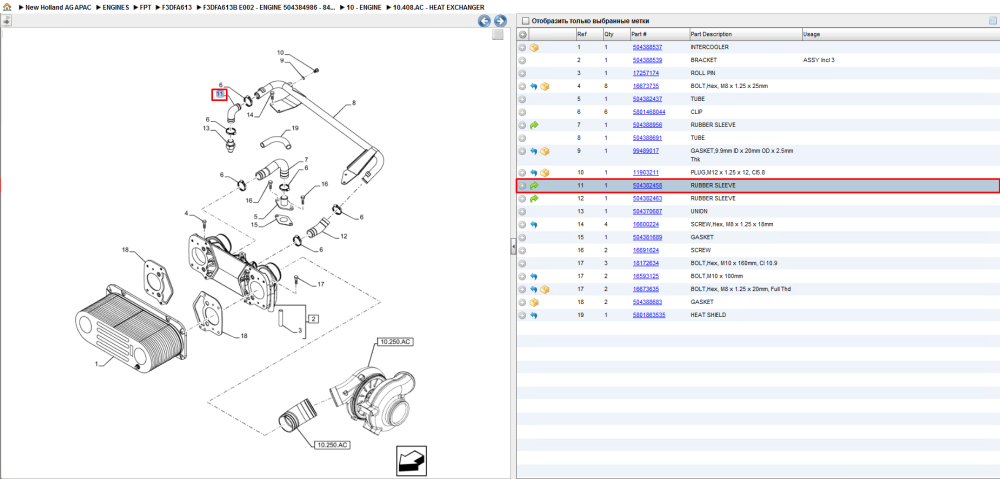Screen dimensions: 1000x479
Task: Open CLIP part number link
Action: coord(649,112)
